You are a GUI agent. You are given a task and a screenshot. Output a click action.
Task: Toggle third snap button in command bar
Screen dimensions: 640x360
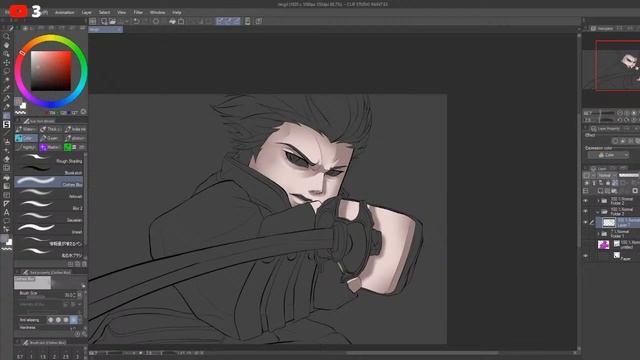236,21
